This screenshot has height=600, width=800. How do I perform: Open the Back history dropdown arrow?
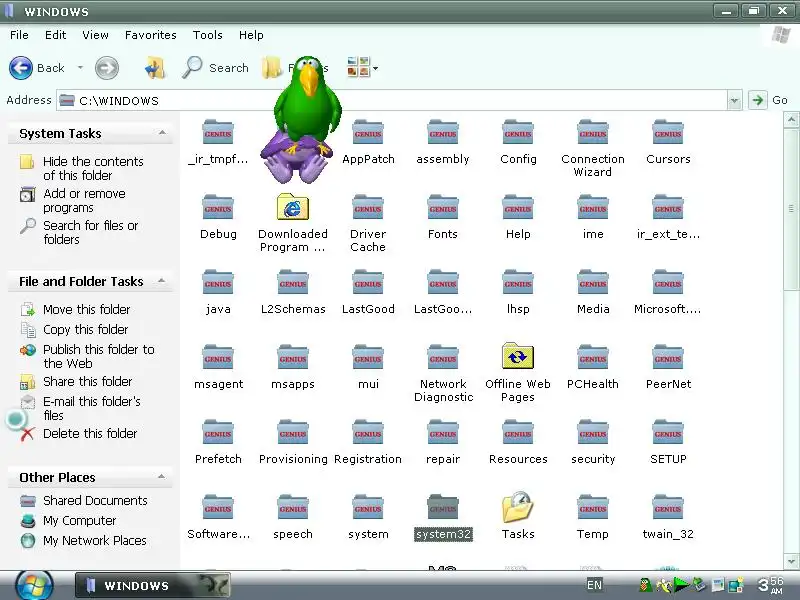pos(80,68)
